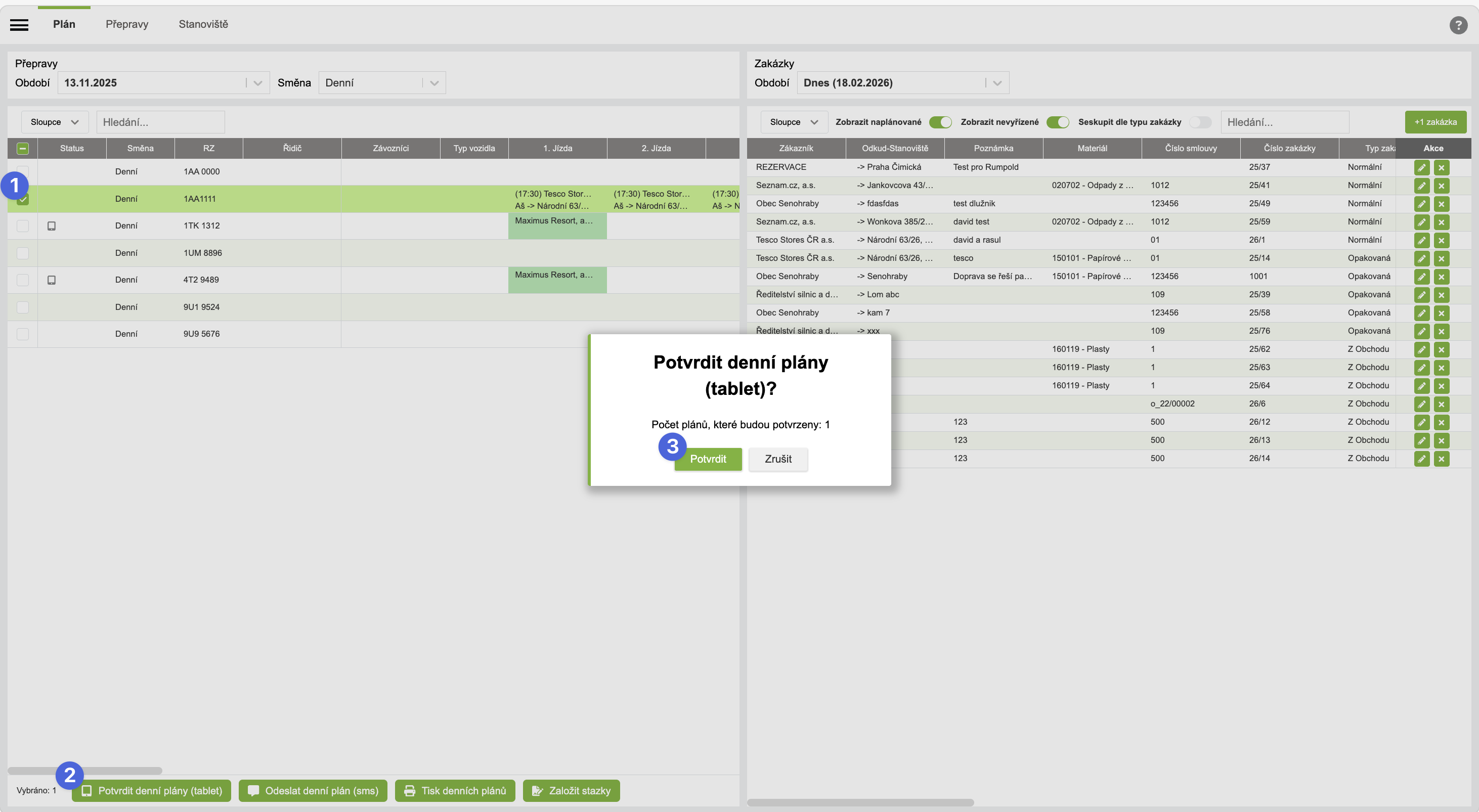Open the Sloupce dropdown in Zakázky panel
Screen dimensions: 1479x812
point(794,122)
